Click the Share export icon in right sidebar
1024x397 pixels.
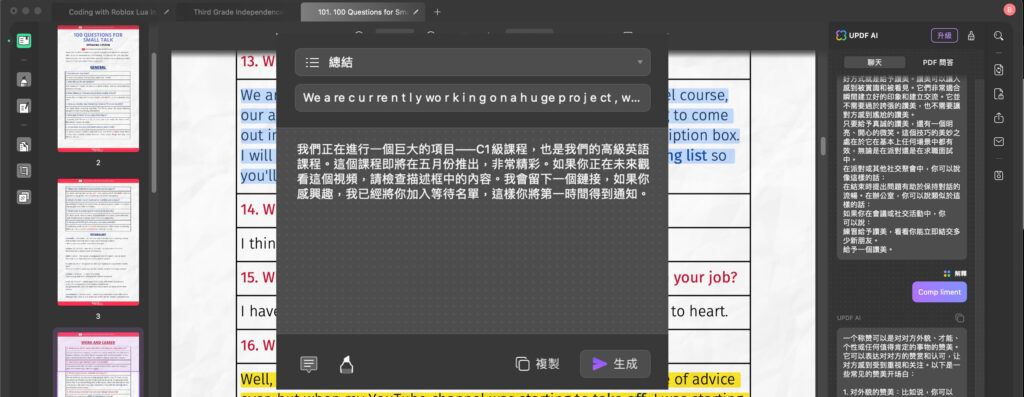click(x=999, y=118)
